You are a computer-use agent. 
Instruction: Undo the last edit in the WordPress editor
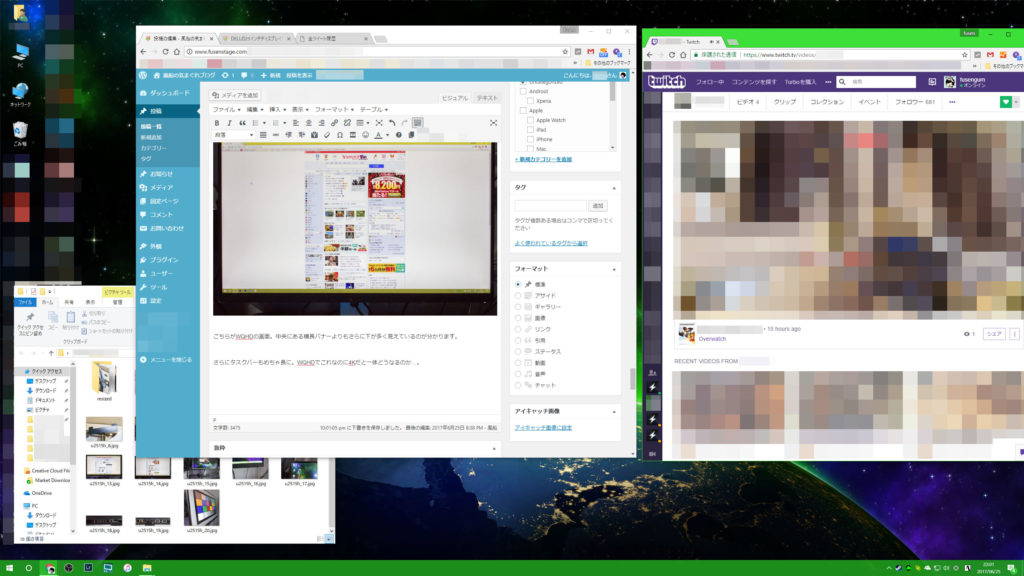(392, 123)
